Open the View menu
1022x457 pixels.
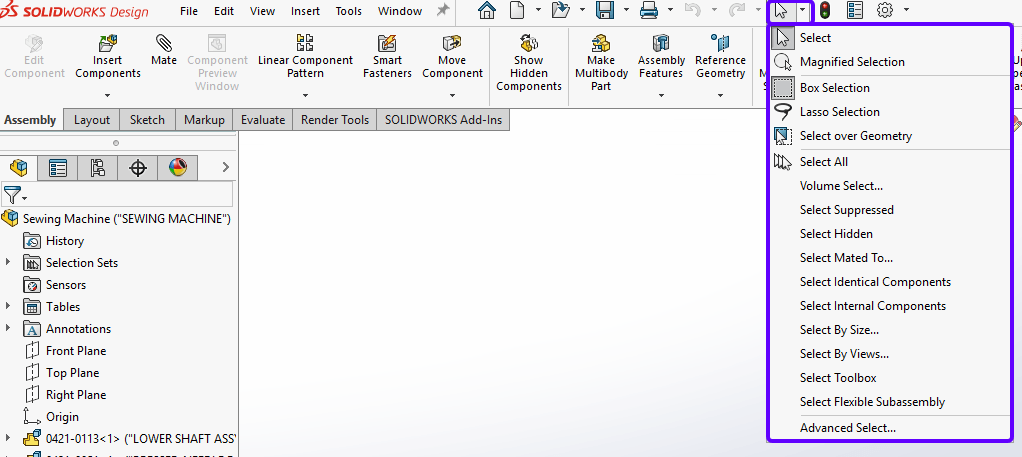point(262,11)
